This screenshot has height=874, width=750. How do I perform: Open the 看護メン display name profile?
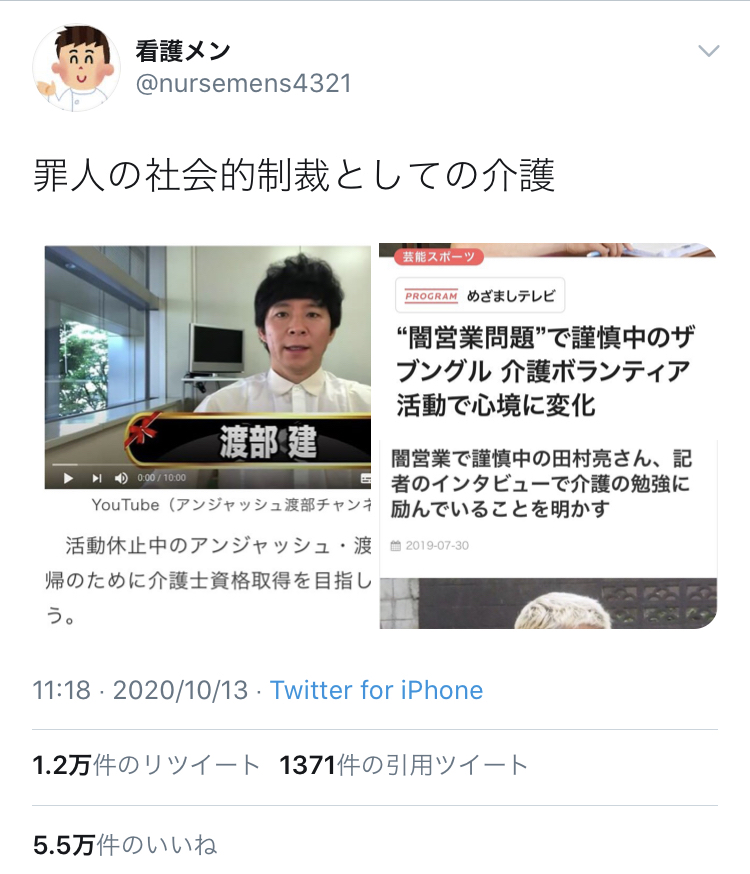pos(183,51)
